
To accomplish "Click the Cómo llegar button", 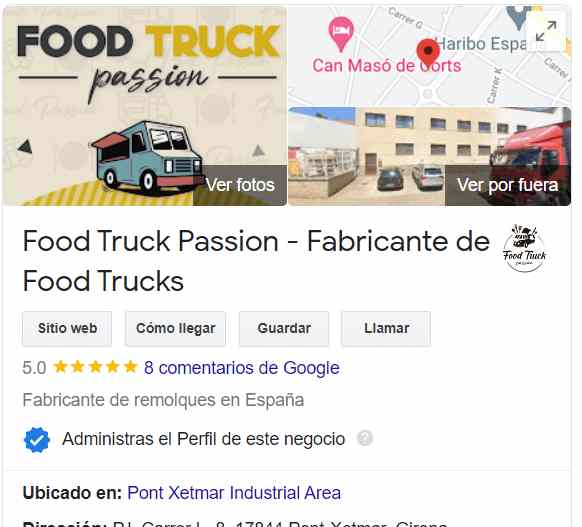I will coord(176,328).
